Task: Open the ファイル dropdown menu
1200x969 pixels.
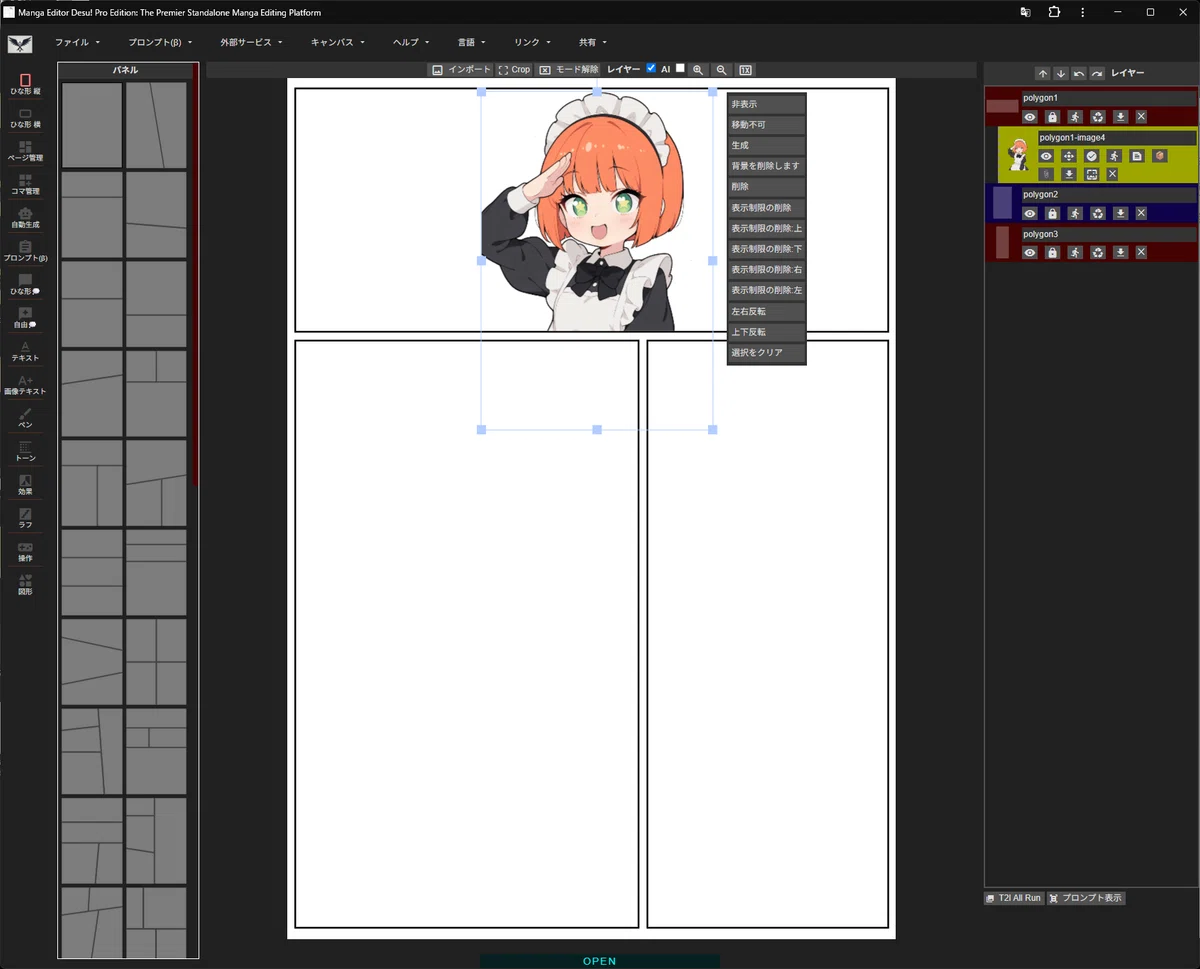Action: 78,43
